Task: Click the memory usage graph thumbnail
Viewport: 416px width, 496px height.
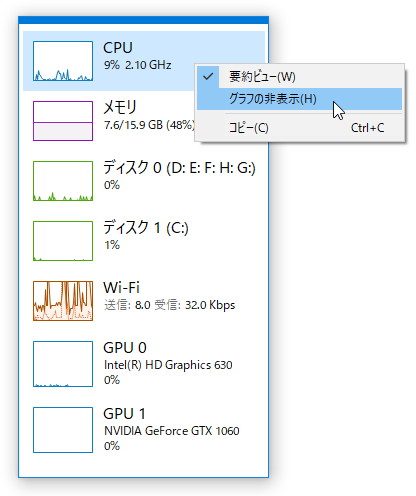Action: coord(63,121)
